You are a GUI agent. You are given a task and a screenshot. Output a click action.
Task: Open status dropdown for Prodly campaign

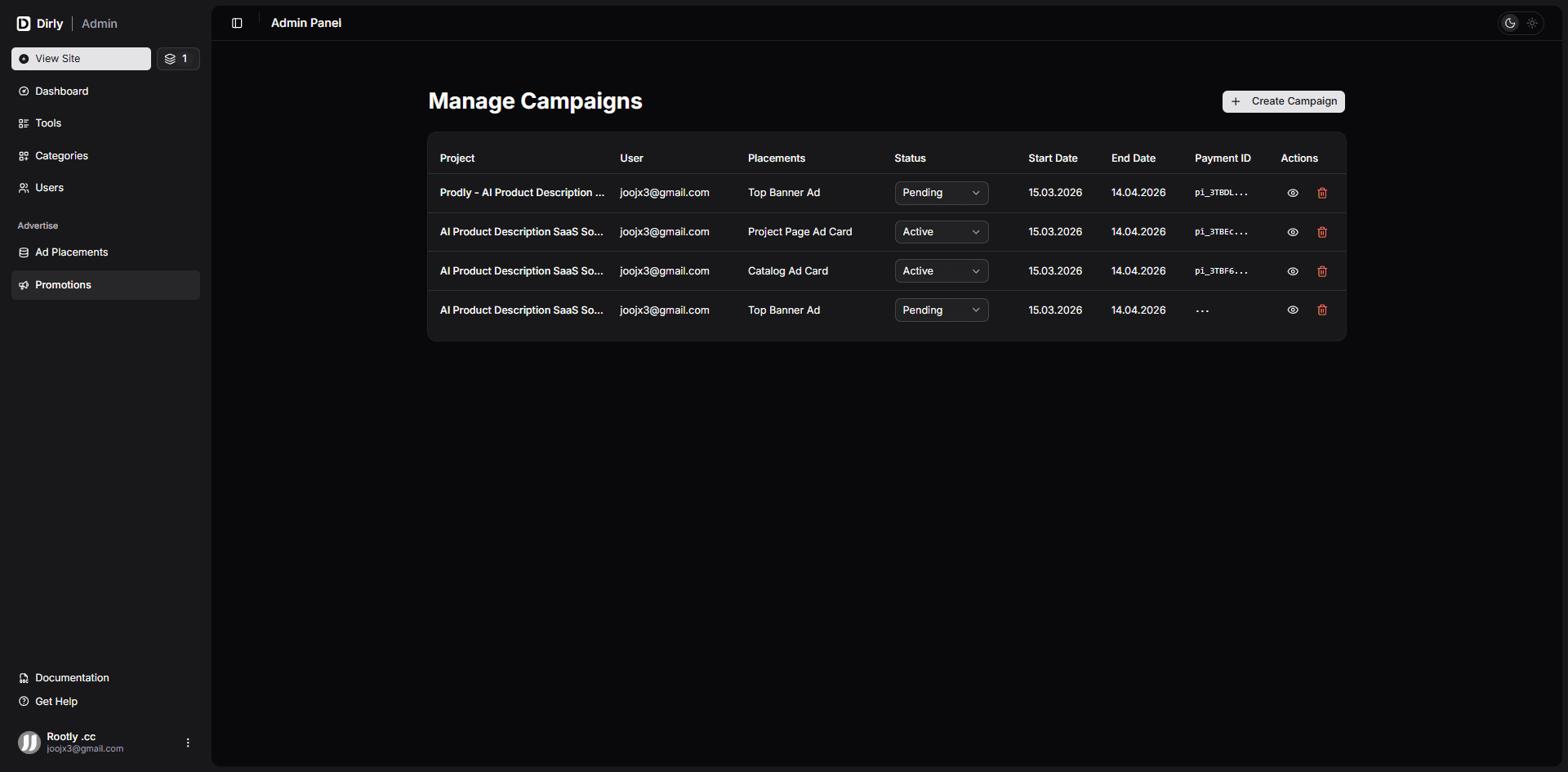point(941,193)
